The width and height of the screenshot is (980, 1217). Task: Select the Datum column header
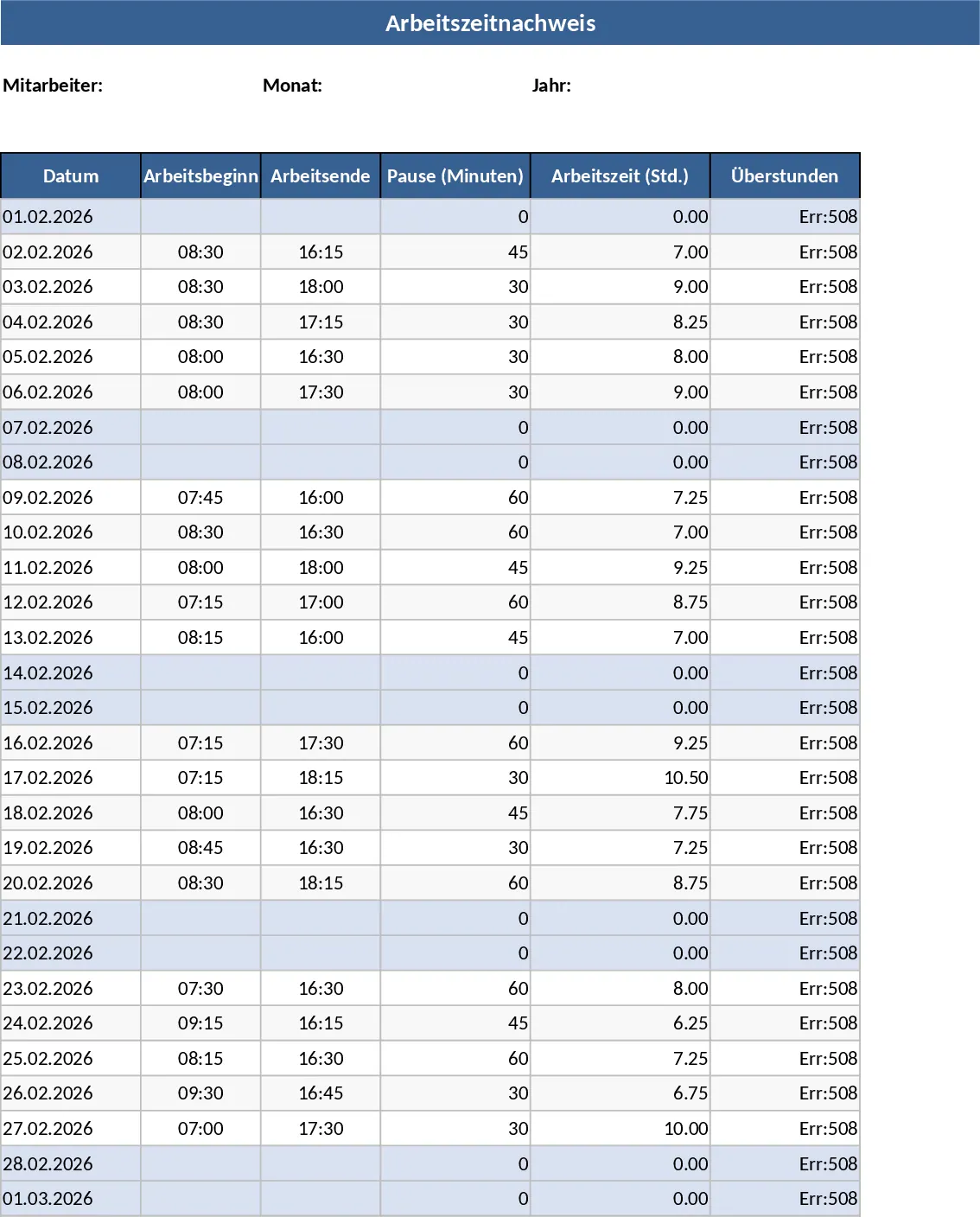71,175
